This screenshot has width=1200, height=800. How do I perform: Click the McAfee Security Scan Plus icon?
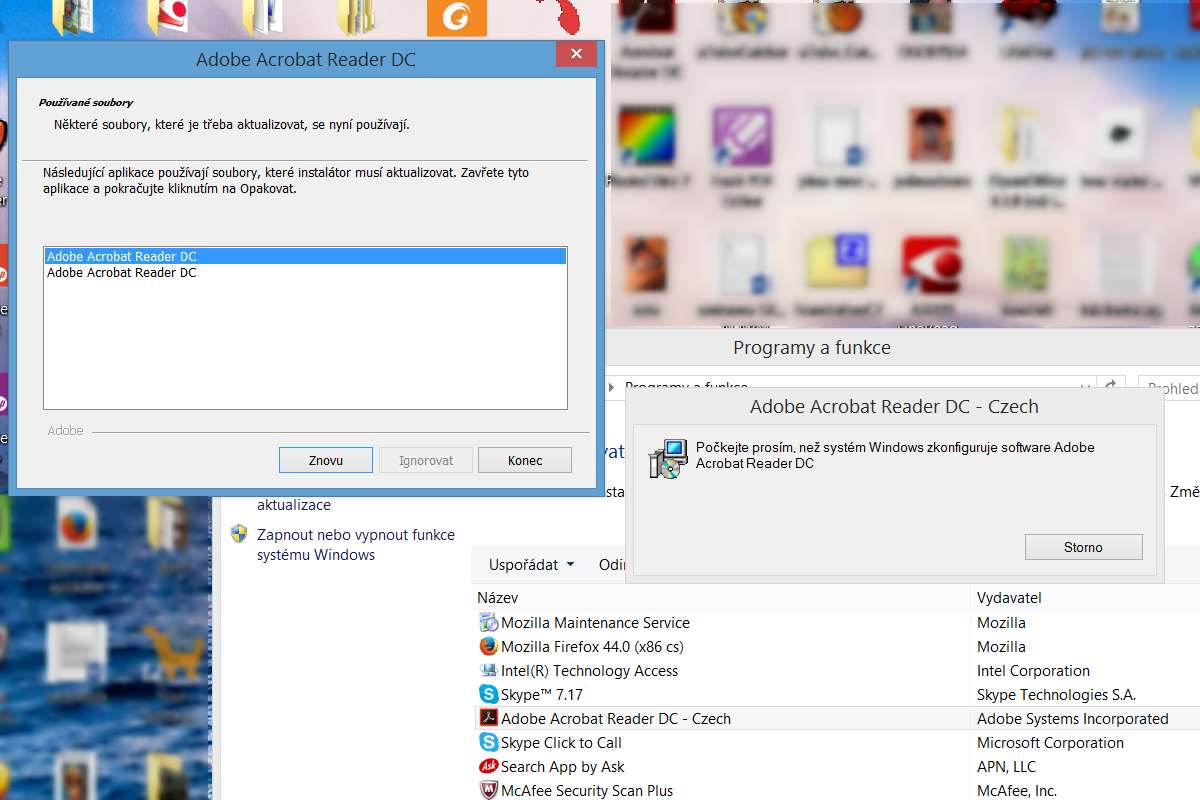coord(488,791)
